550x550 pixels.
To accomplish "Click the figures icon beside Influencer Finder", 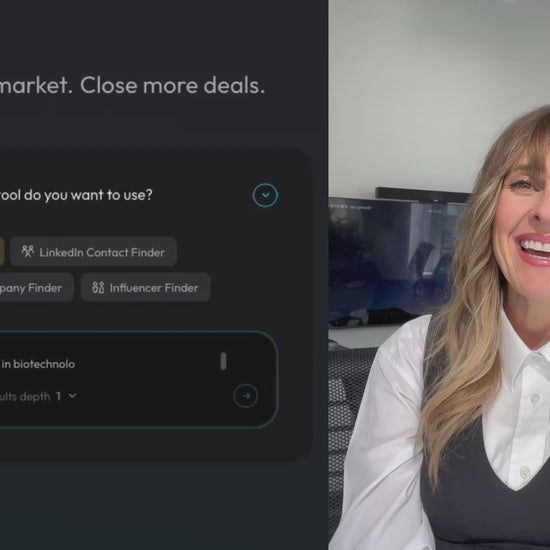I will click(x=98, y=287).
